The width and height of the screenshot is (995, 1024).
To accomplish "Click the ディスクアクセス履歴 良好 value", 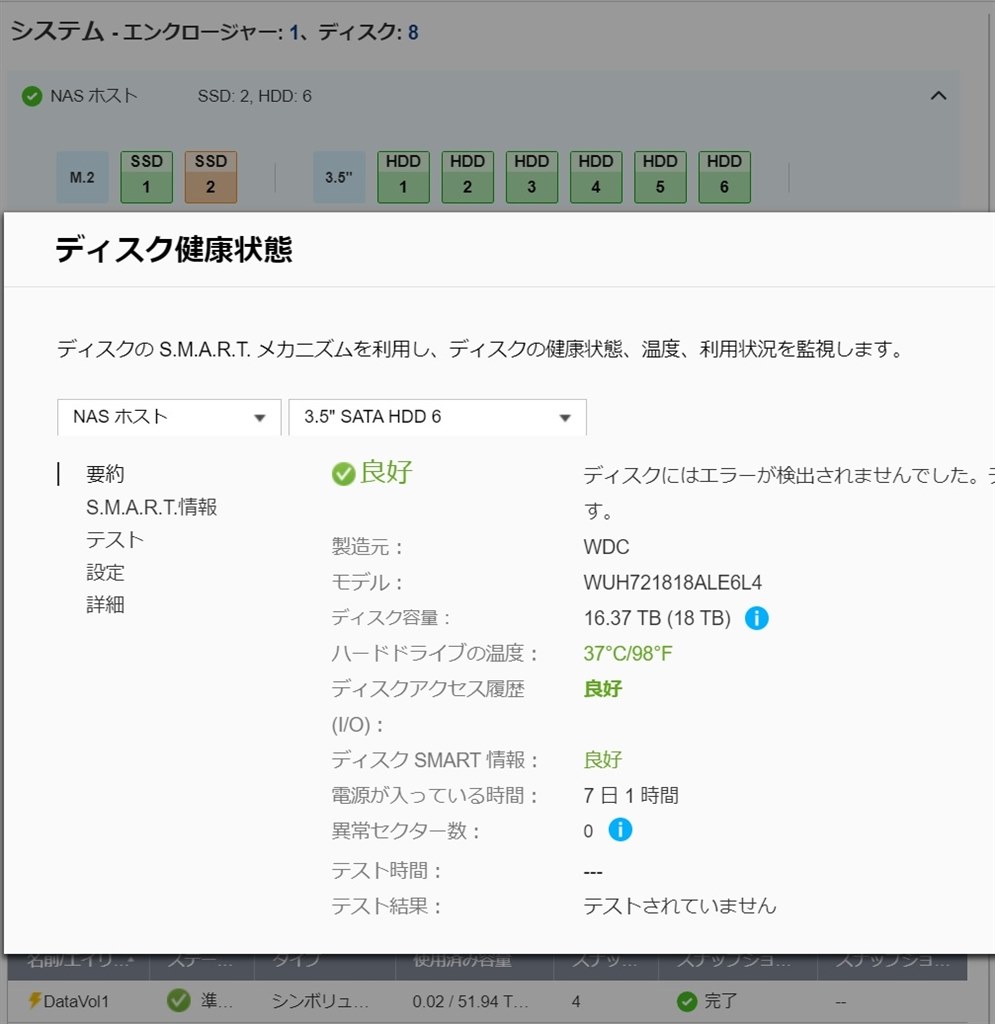I will 603,688.
